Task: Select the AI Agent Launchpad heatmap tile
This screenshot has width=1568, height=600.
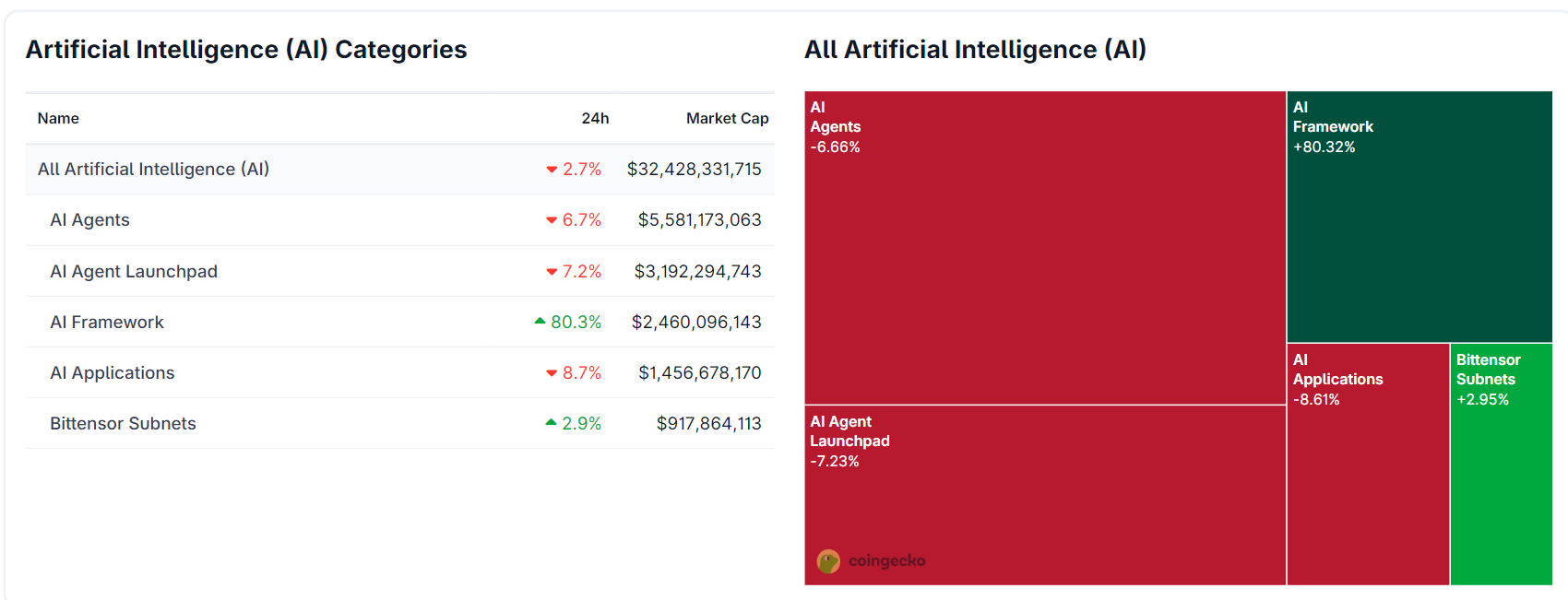Action: tap(1042, 498)
